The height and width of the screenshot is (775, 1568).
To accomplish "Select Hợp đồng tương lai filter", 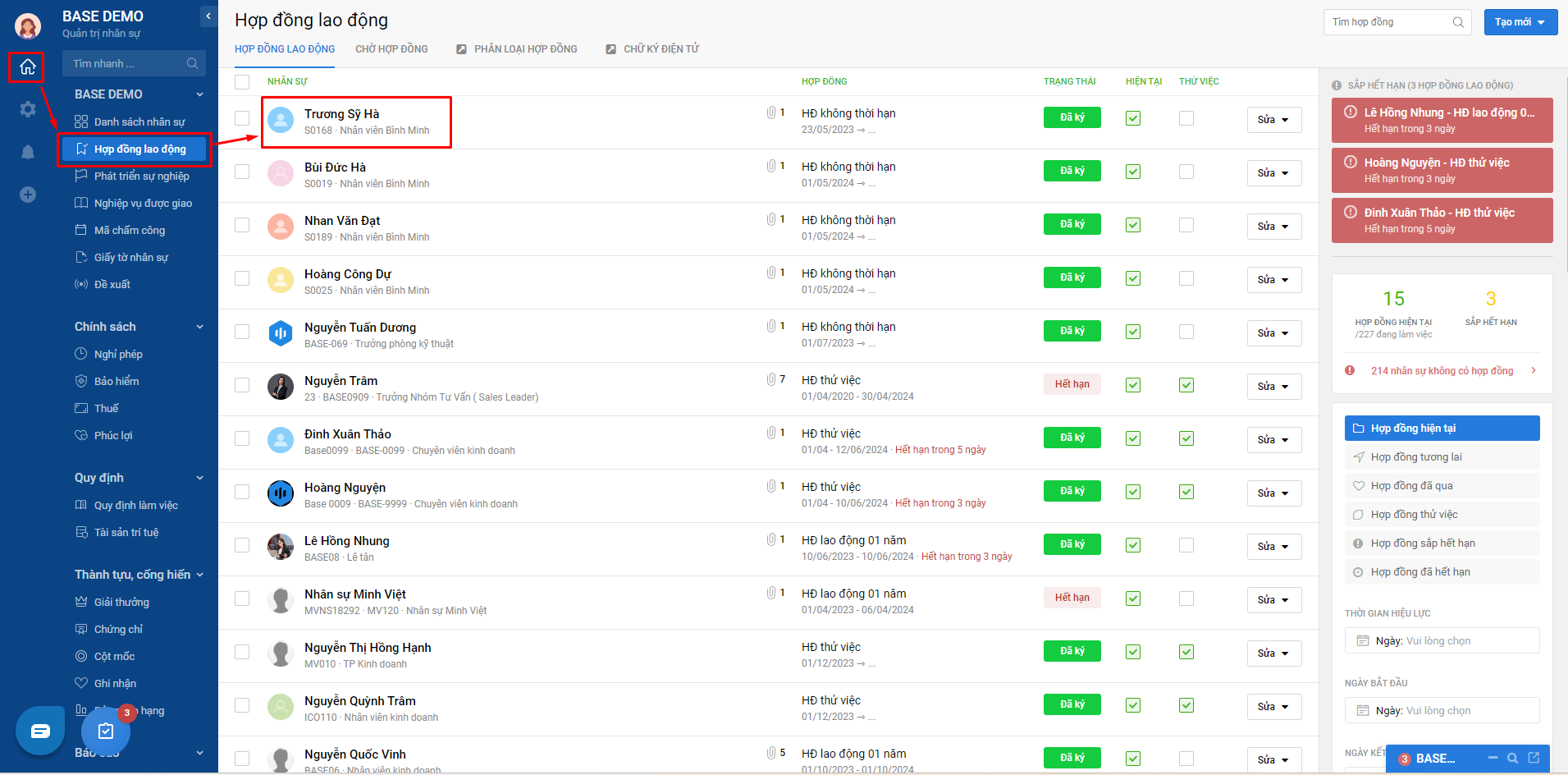I will click(1442, 457).
